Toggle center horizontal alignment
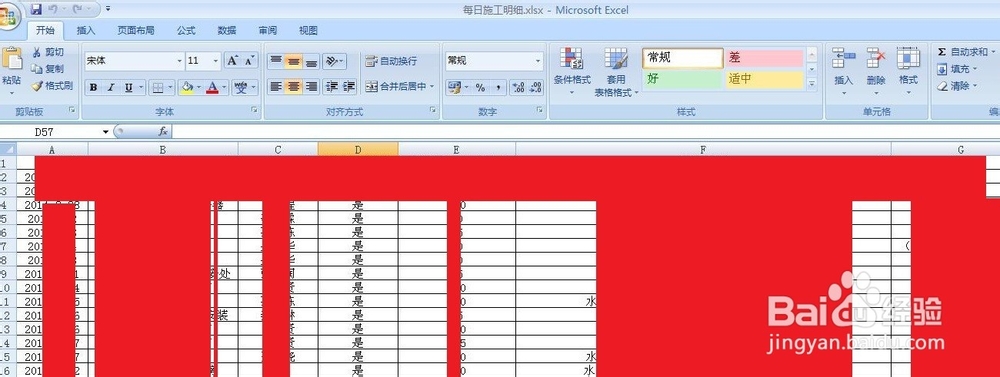This screenshot has width=1000, height=377. pos(293,86)
